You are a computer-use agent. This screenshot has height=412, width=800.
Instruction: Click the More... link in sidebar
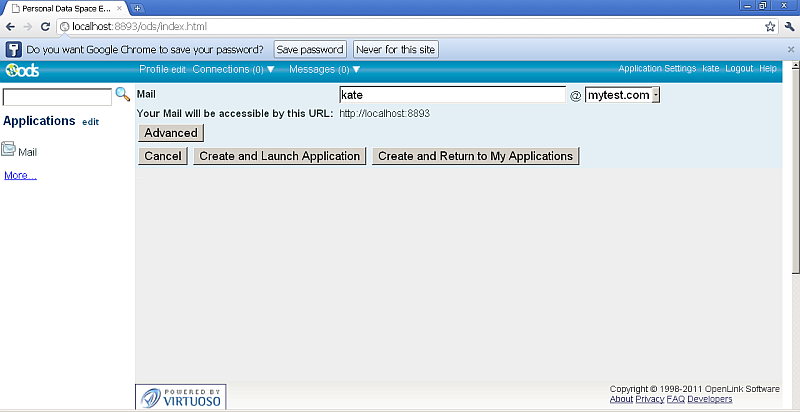[x=20, y=176]
